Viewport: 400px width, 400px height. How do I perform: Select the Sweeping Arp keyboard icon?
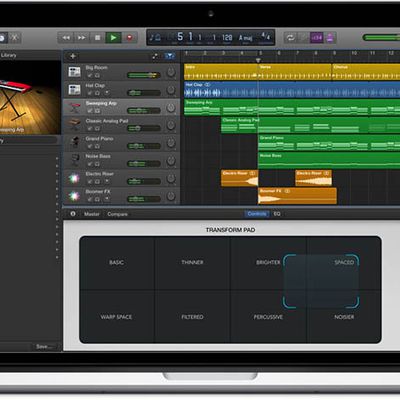click(x=74, y=107)
